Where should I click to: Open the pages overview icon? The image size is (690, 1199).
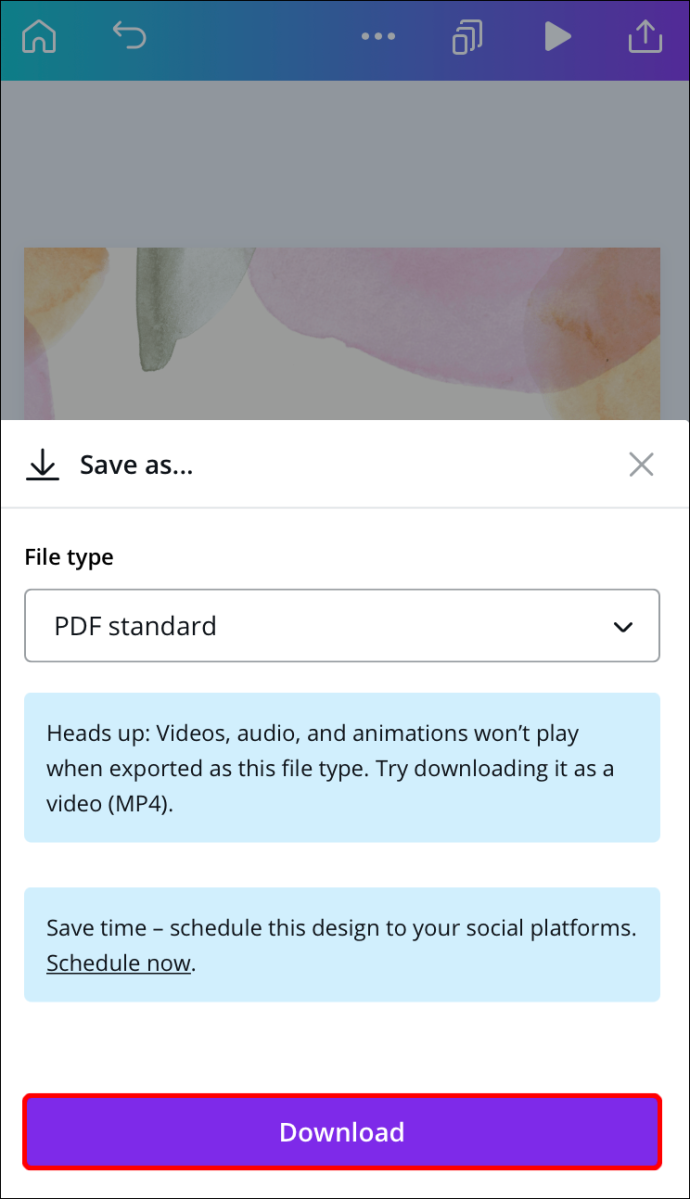pos(466,37)
